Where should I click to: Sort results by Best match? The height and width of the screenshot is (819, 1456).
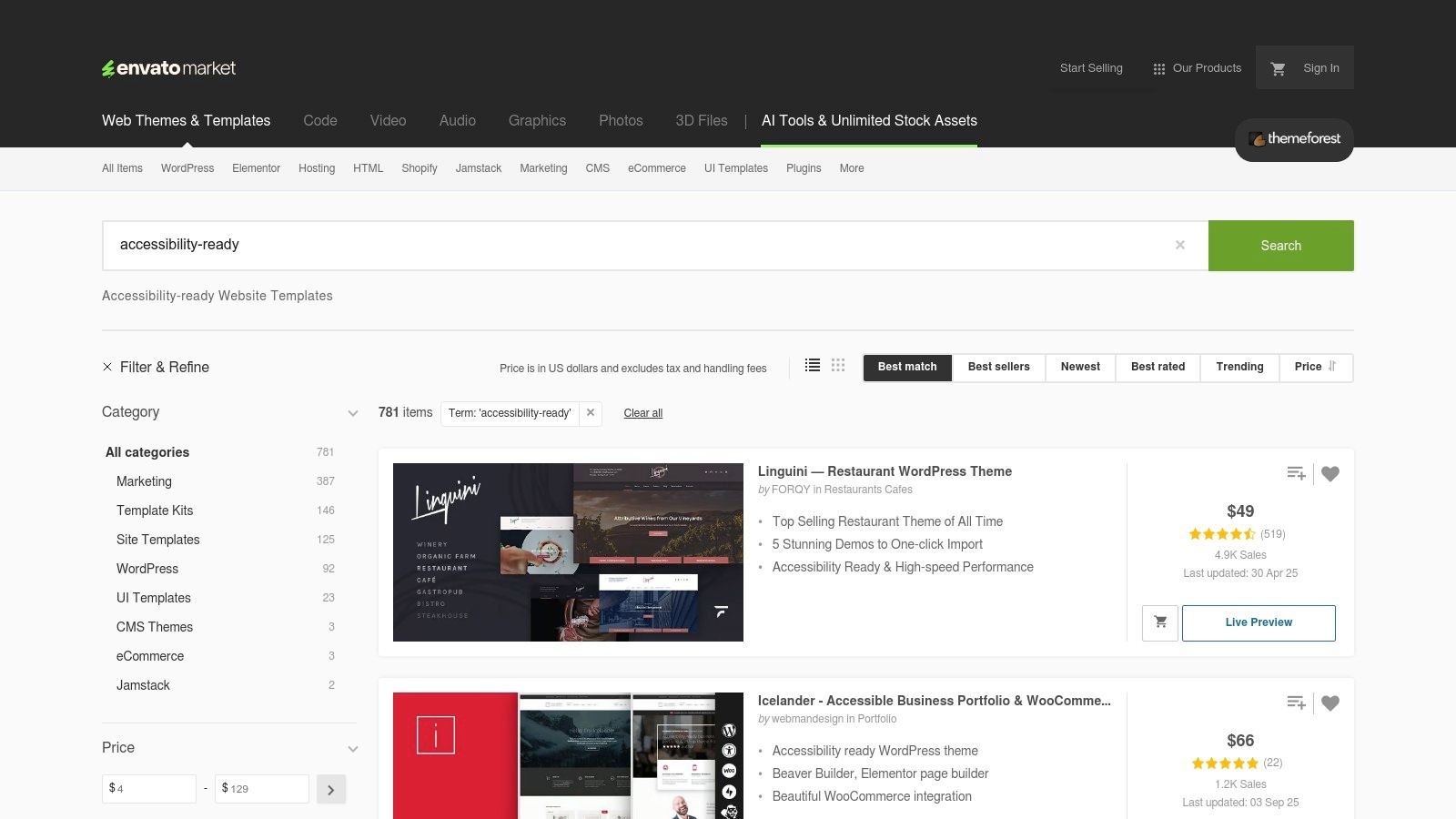pos(907,367)
